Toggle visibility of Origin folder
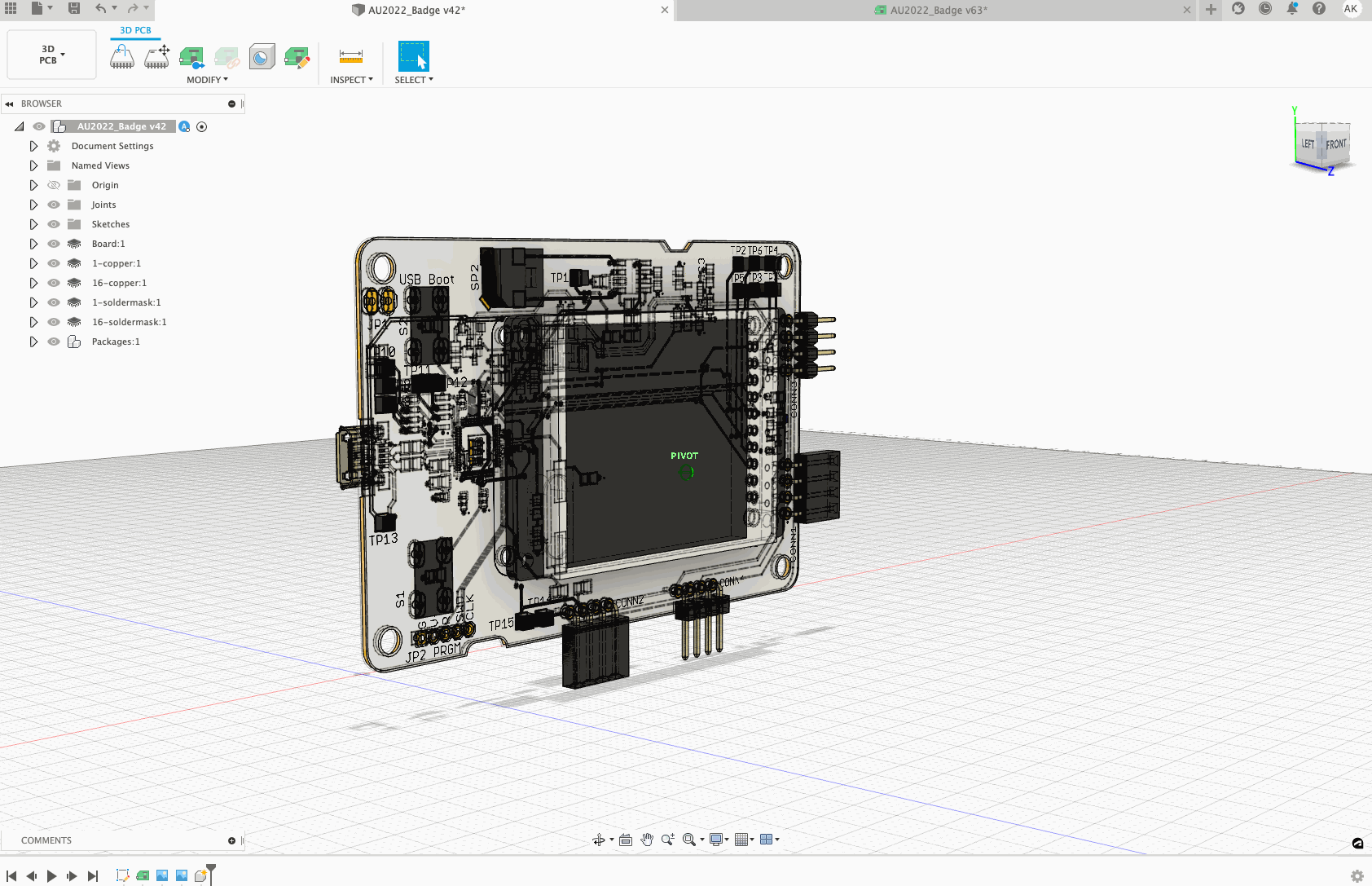Screen dimensions: 1372x886 point(54,185)
